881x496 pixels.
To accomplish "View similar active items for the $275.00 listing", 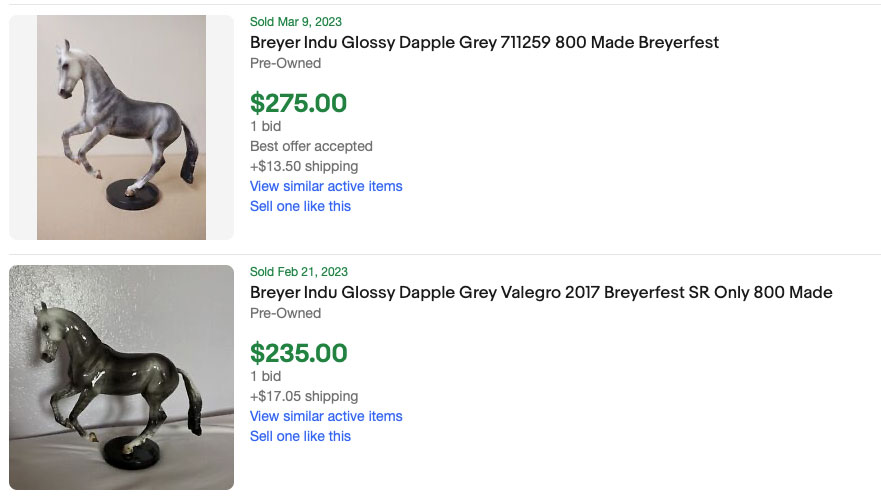I will coord(326,186).
